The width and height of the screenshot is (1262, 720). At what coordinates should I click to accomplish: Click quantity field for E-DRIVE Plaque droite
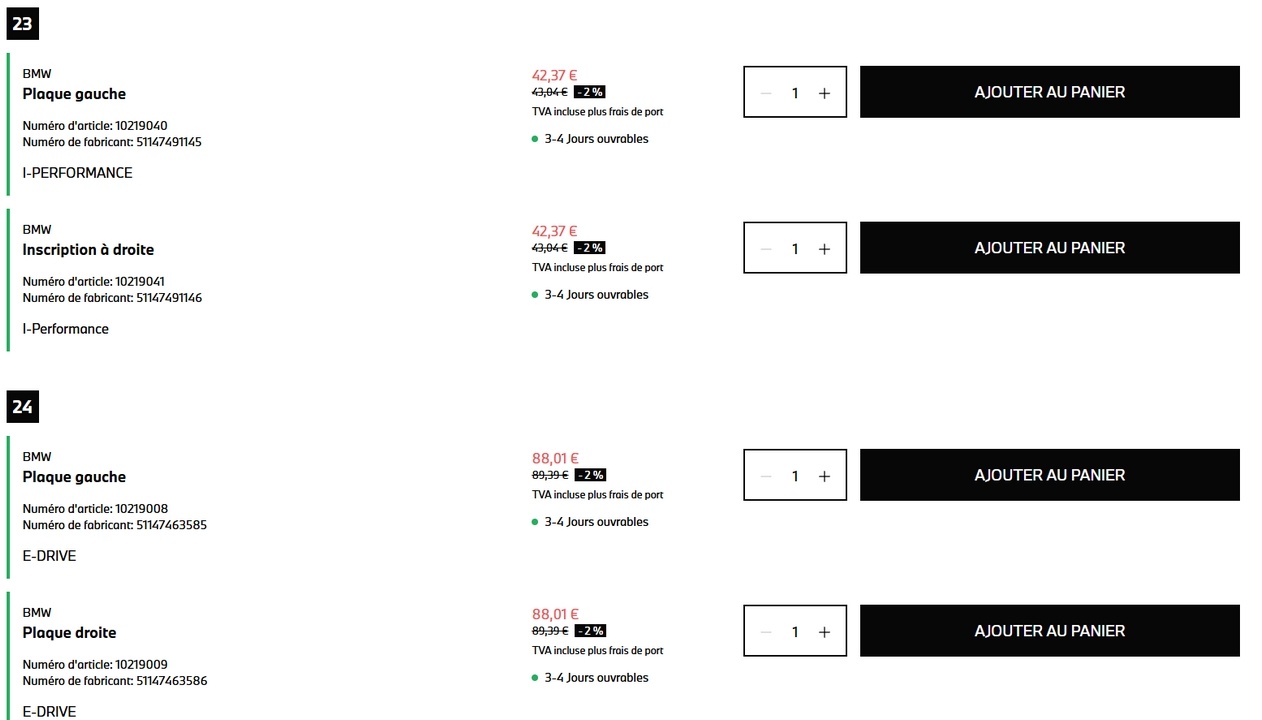[795, 632]
